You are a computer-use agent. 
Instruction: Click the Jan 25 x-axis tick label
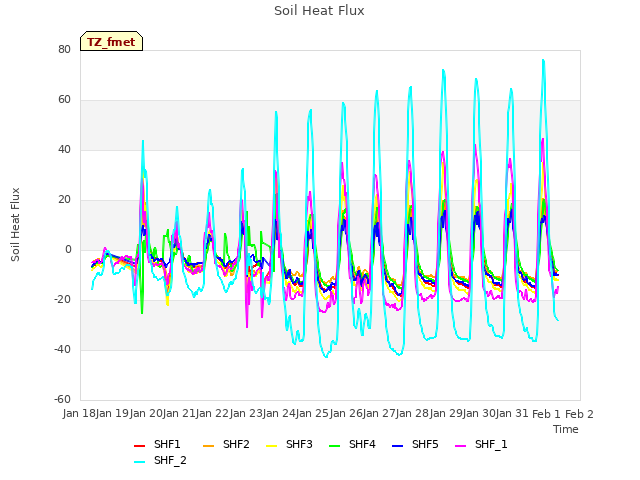click(313, 413)
